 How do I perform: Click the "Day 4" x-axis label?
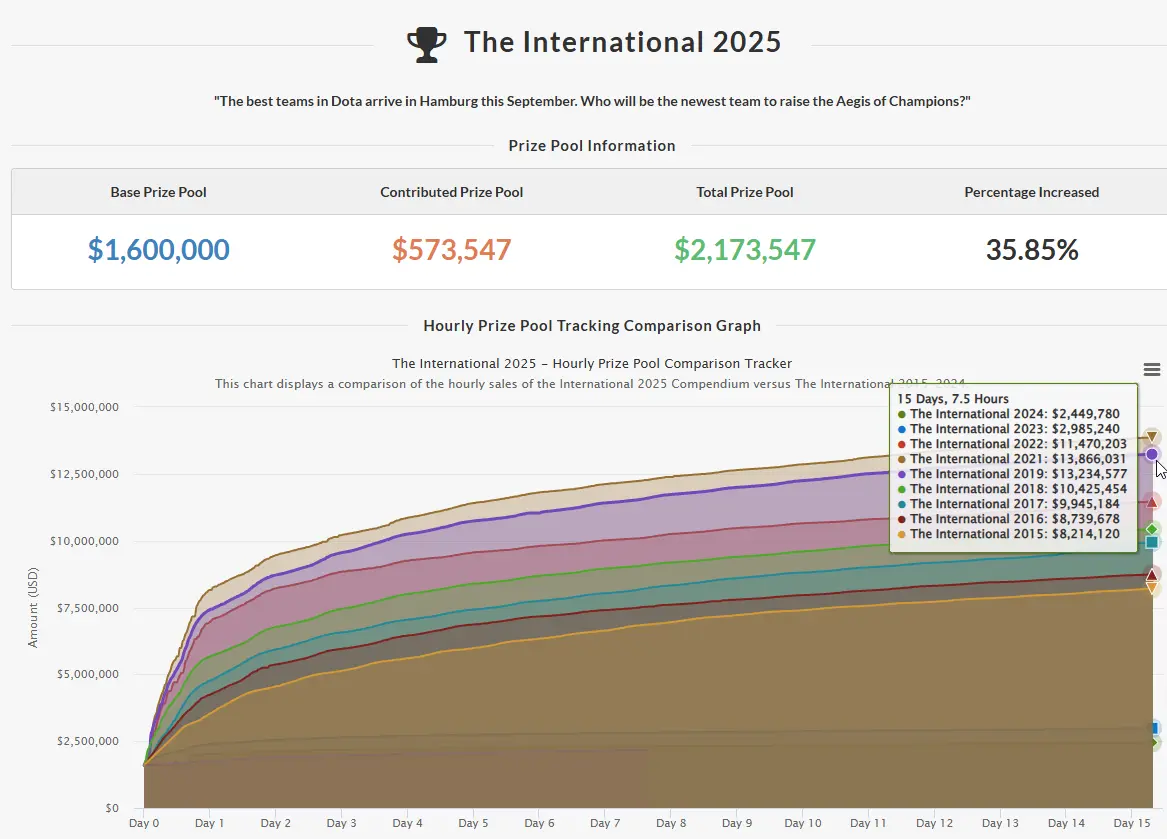tap(407, 823)
